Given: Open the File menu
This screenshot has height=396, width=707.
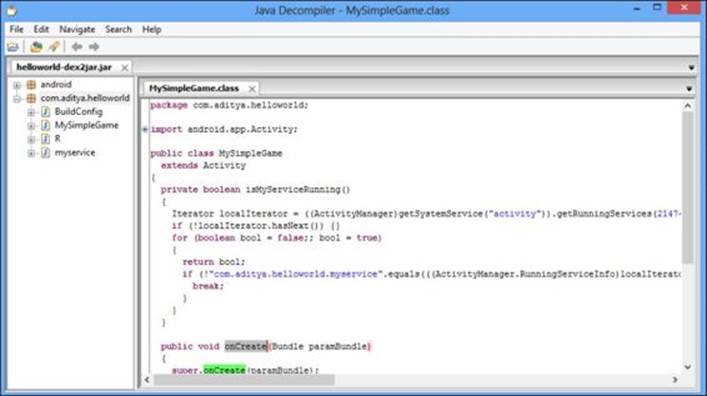Looking at the screenshot, I should tap(16, 29).
